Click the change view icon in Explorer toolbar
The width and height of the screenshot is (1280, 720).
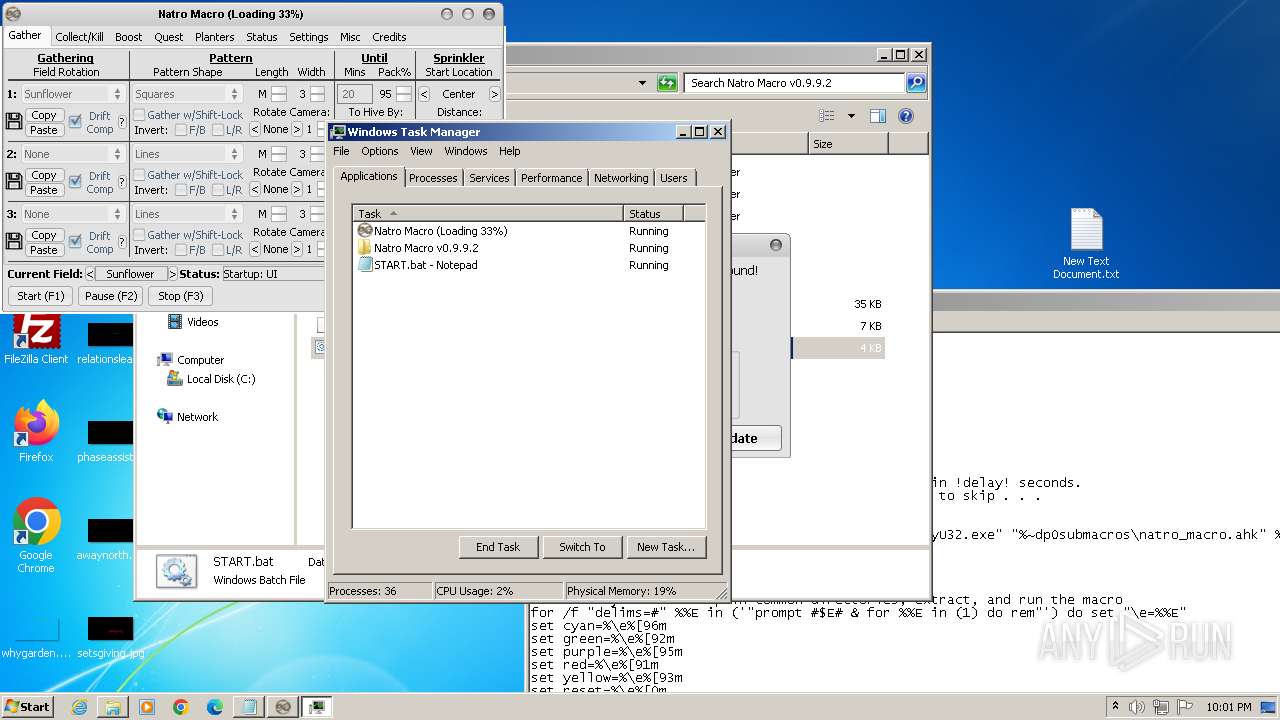pyautogui.click(x=828, y=116)
